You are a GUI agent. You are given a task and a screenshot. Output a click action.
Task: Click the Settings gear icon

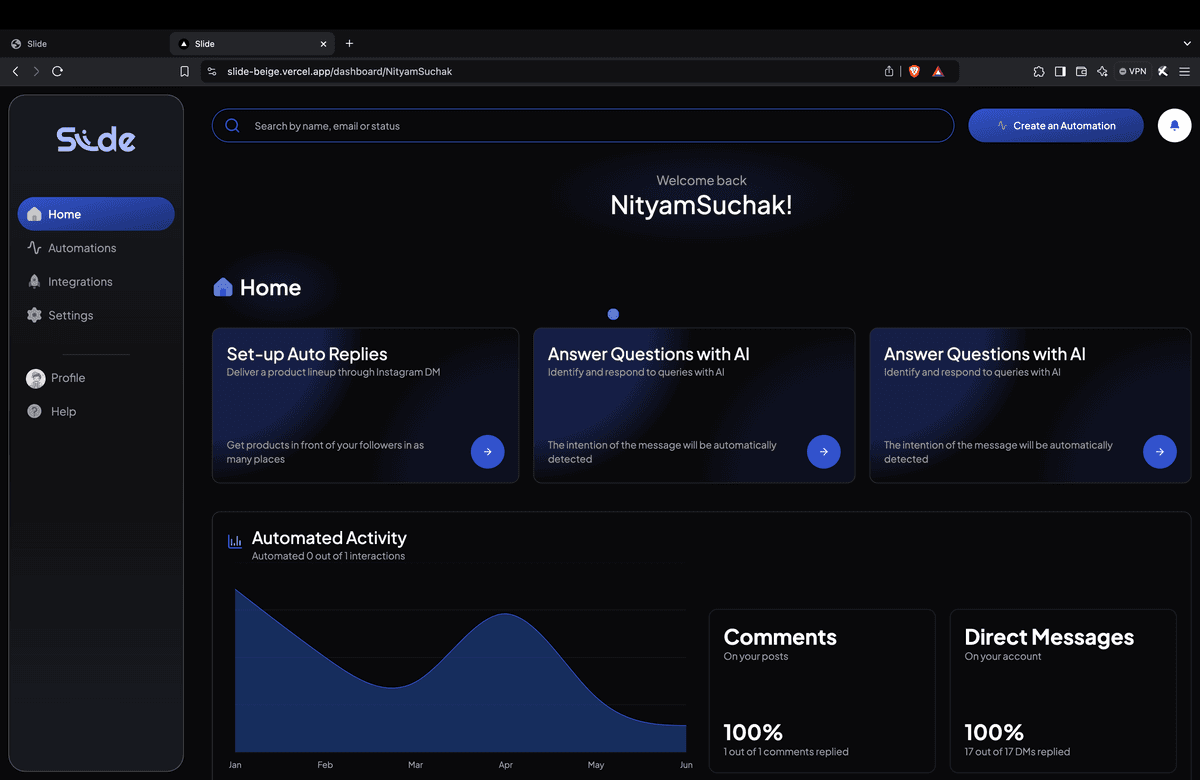(33, 314)
